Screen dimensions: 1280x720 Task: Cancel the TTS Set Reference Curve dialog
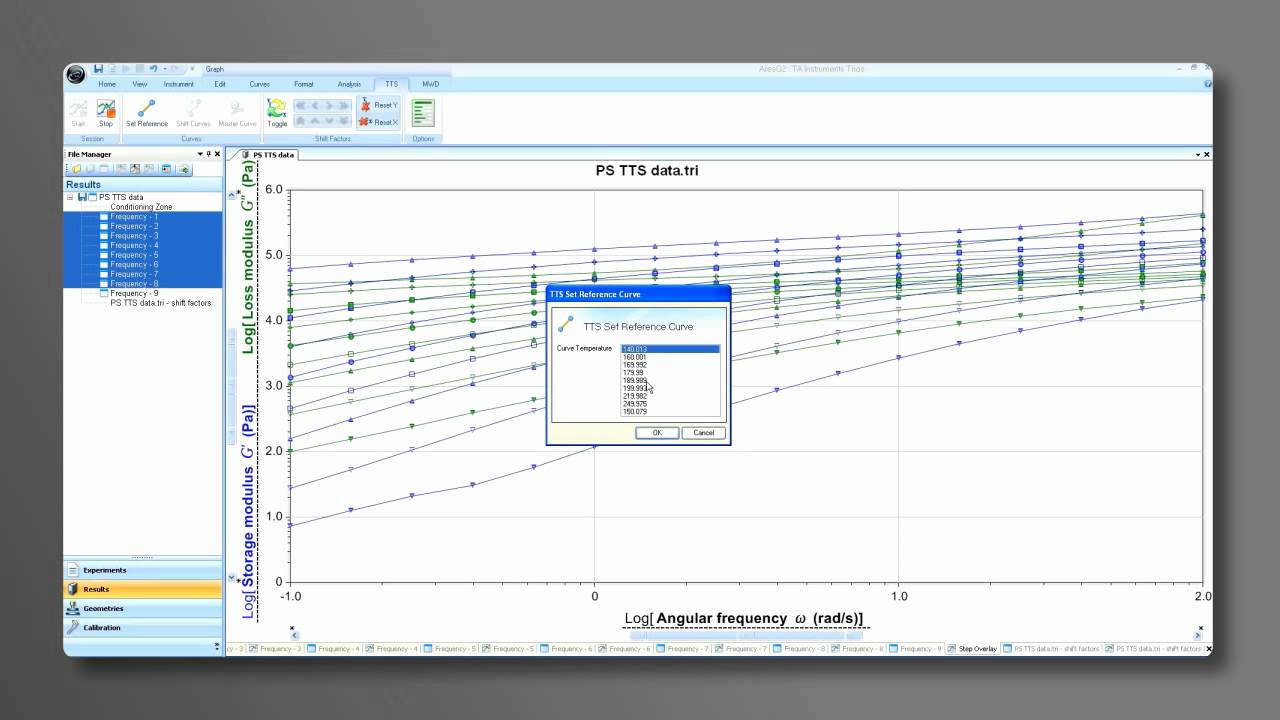703,433
